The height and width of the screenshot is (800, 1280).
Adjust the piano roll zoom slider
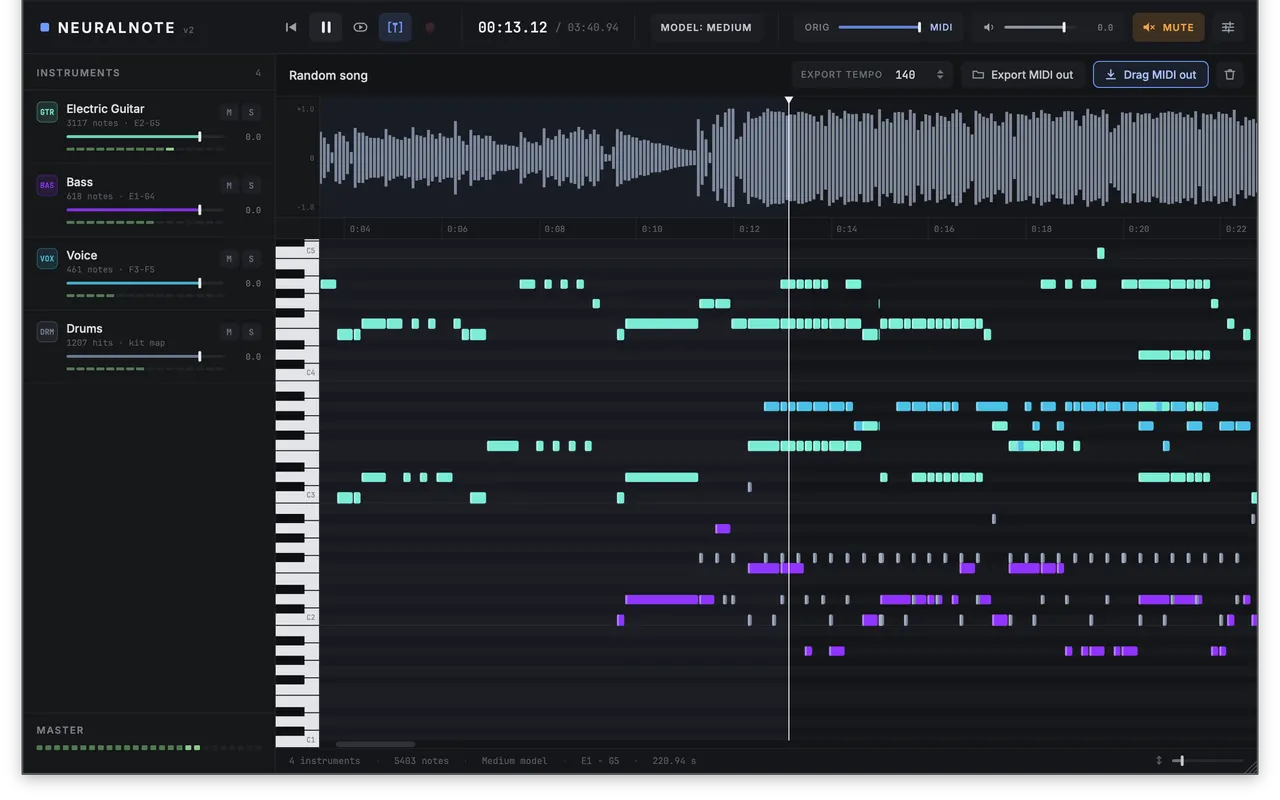tap(1208, 761)
